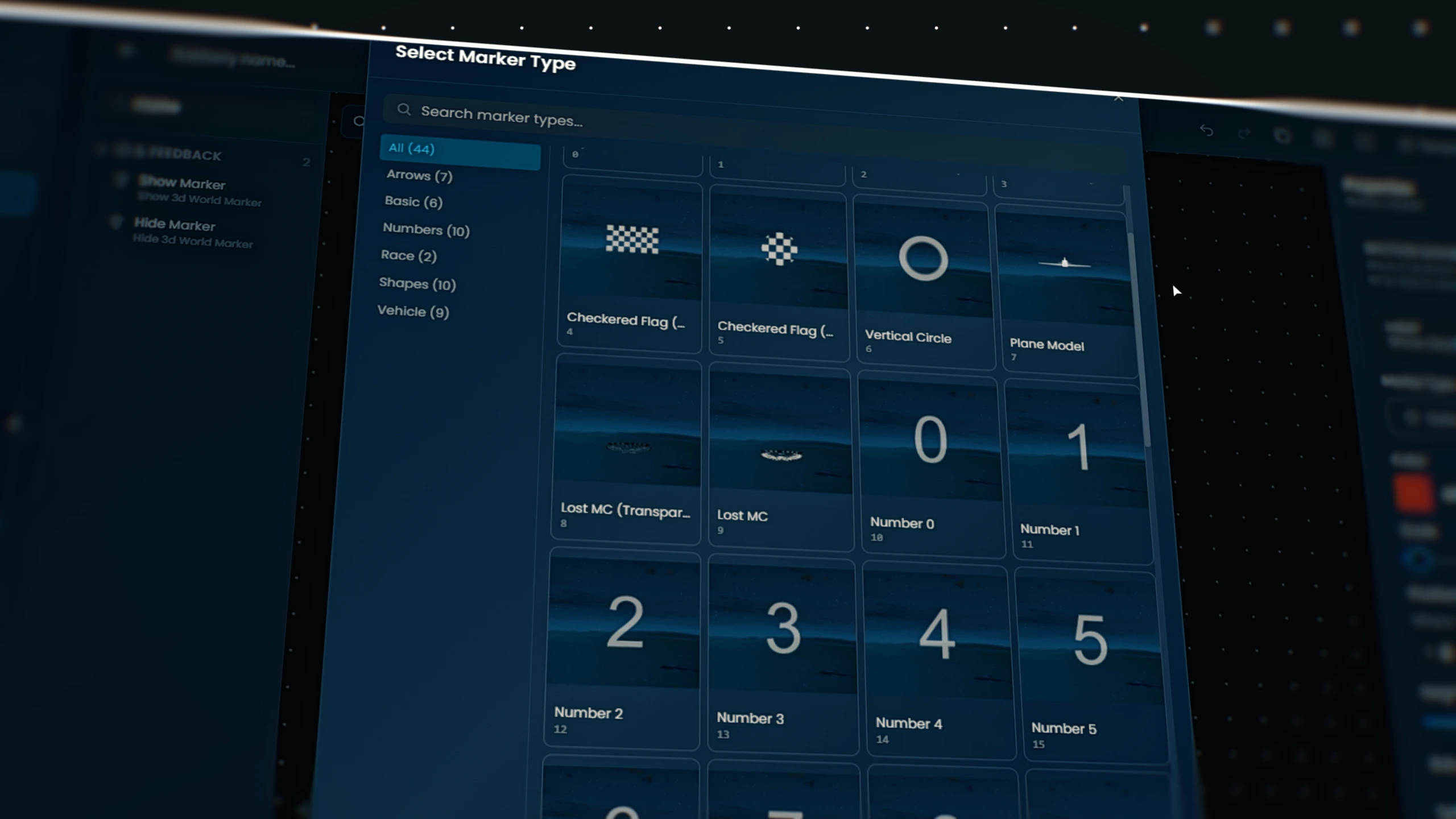Select the Number 3 marker card
The height and width of the screenshot is (819, 1456).
click(783, 654)
